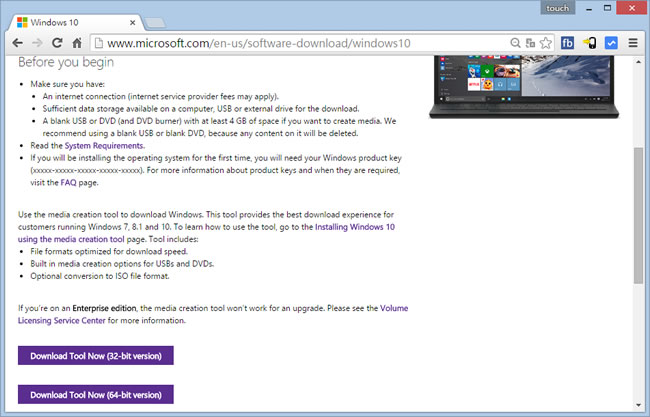Click the forward navigation arrow
The image size is (650, 417).
point(37,43)
